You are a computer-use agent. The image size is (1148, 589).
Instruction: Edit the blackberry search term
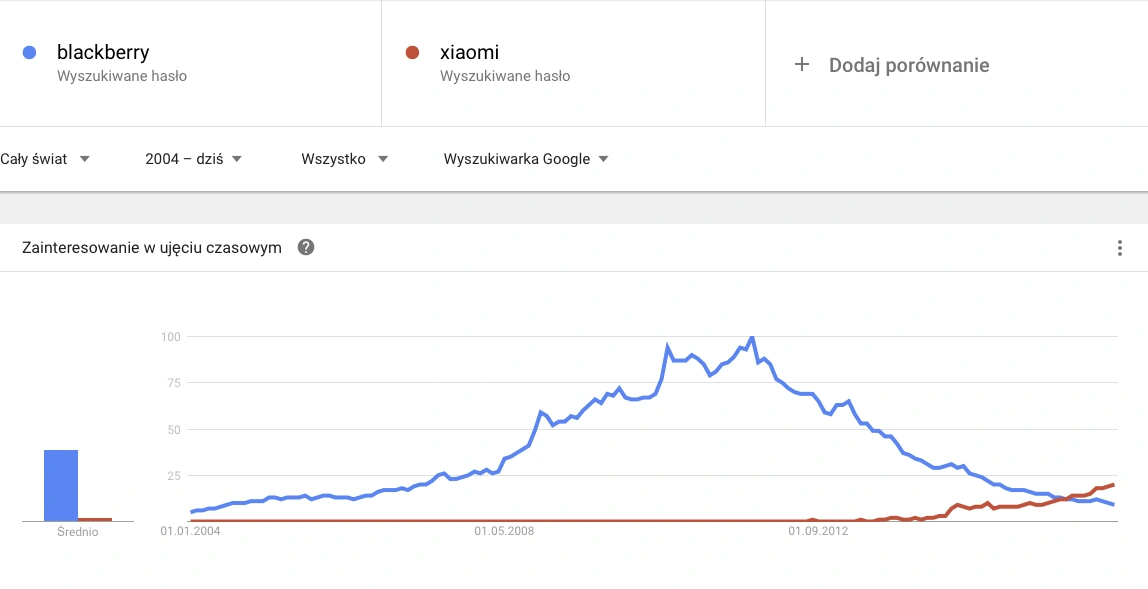103,53
